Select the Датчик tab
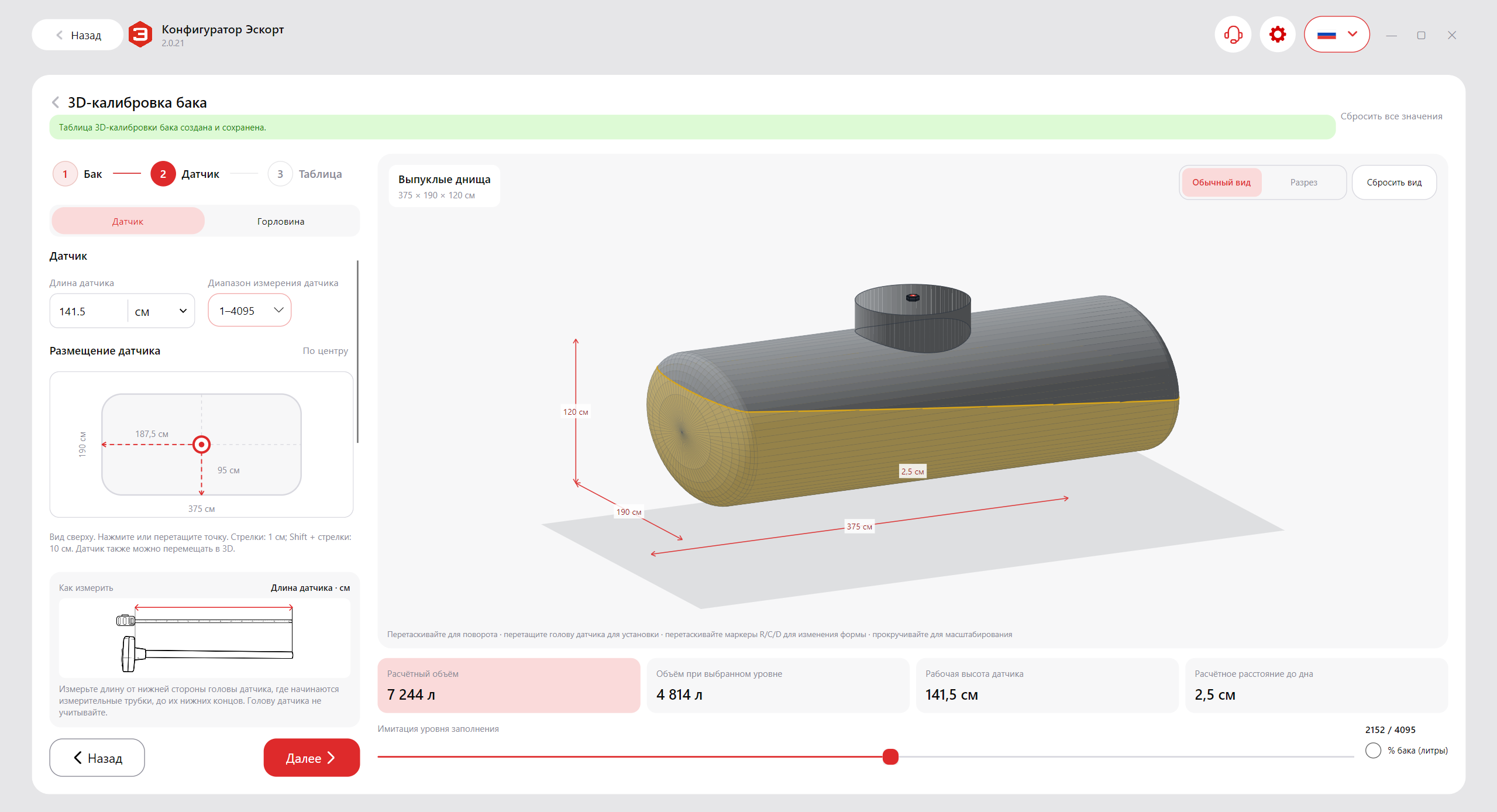This screenshot has width=1497, height=812. [128, 221]
